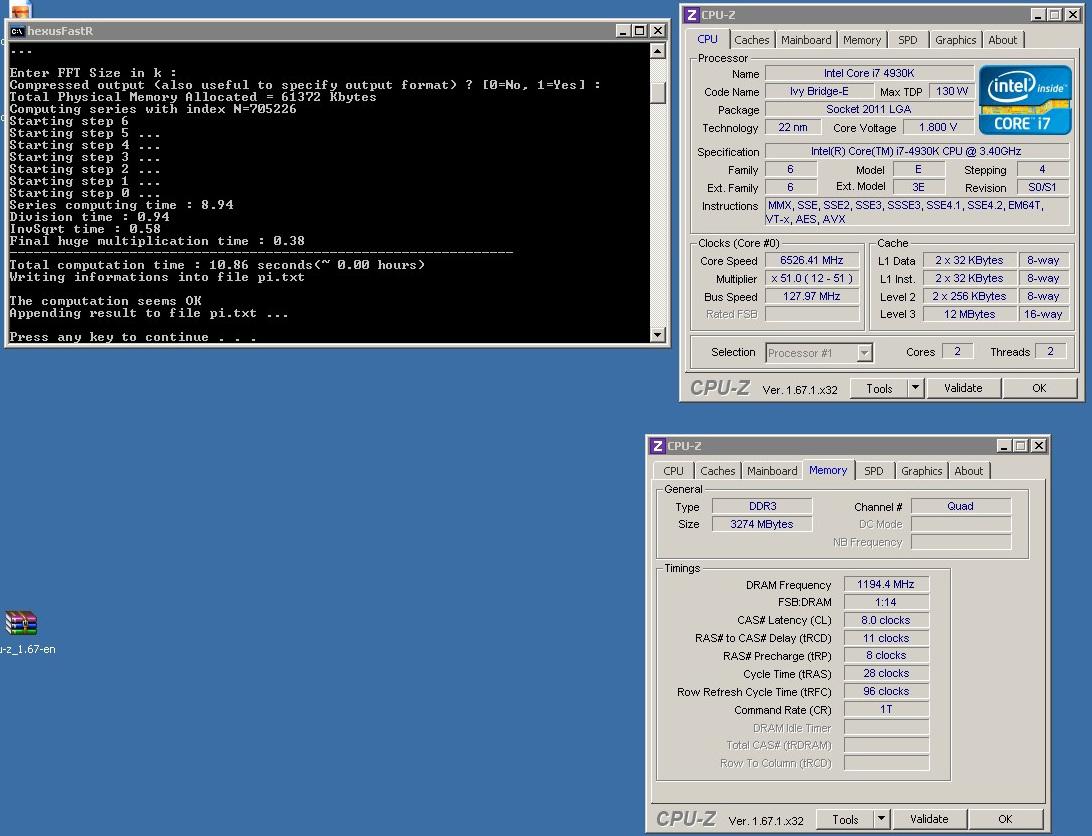Click the FSB:DRAM ratio value 1:14
Viewport: 1092px width, 836px height.
(886, 603)
